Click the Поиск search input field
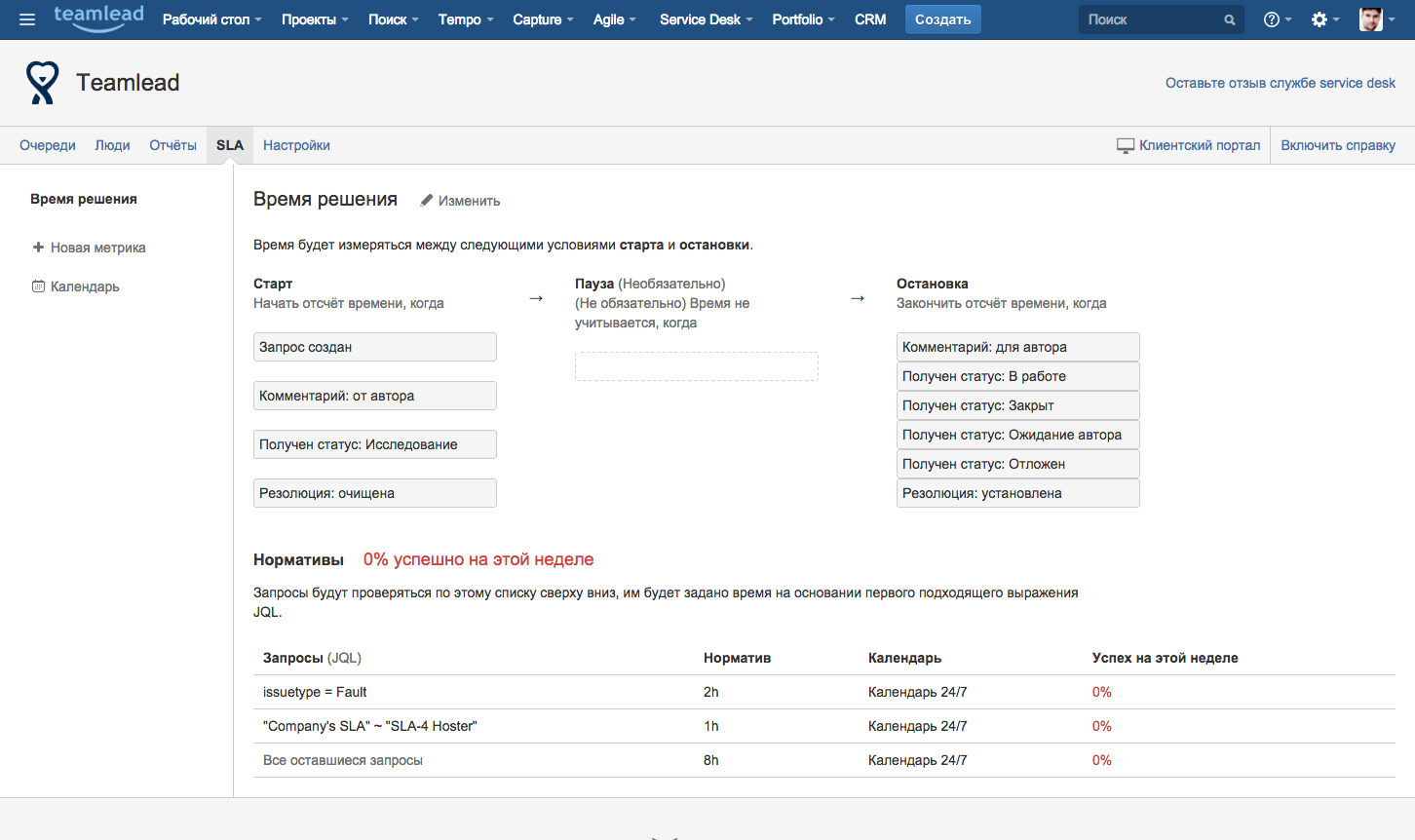Viewport: 1415px width, 840px height. click(1150, 19)
